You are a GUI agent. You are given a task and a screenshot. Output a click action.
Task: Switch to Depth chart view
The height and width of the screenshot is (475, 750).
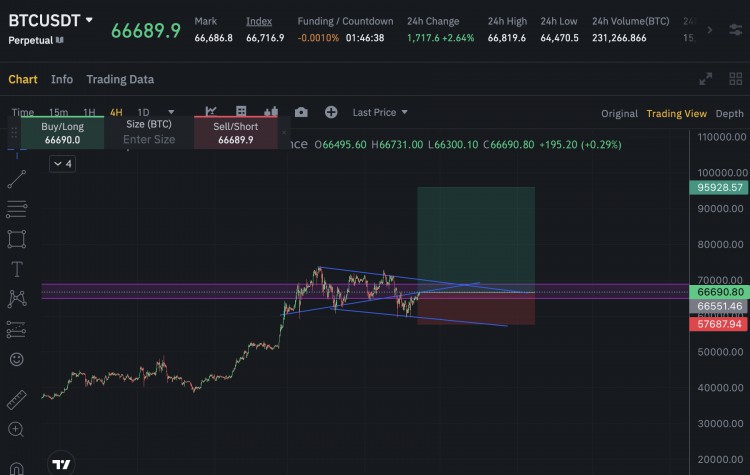(729, 113)
